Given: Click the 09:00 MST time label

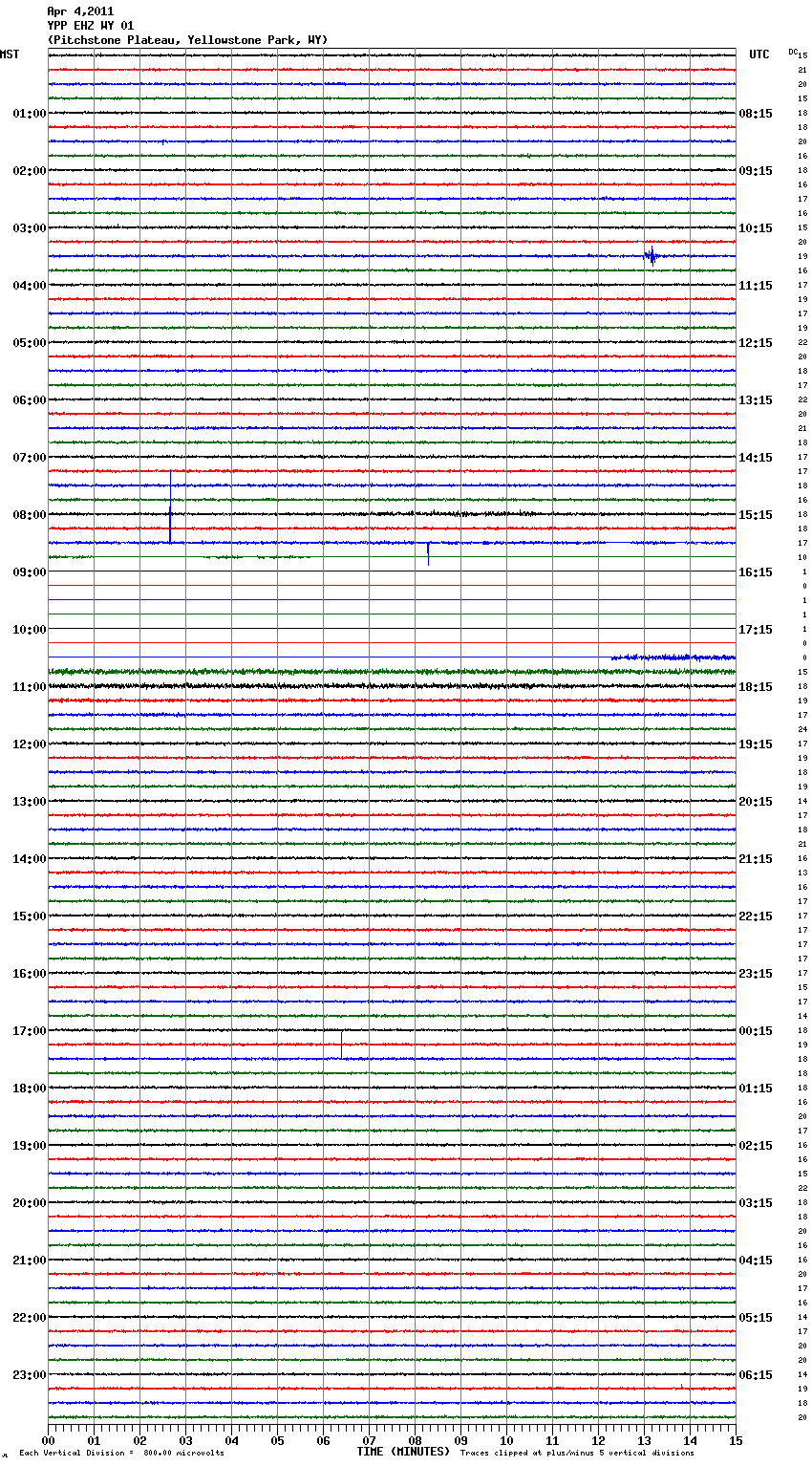Looking at the screenshot, I should (30, 572).
